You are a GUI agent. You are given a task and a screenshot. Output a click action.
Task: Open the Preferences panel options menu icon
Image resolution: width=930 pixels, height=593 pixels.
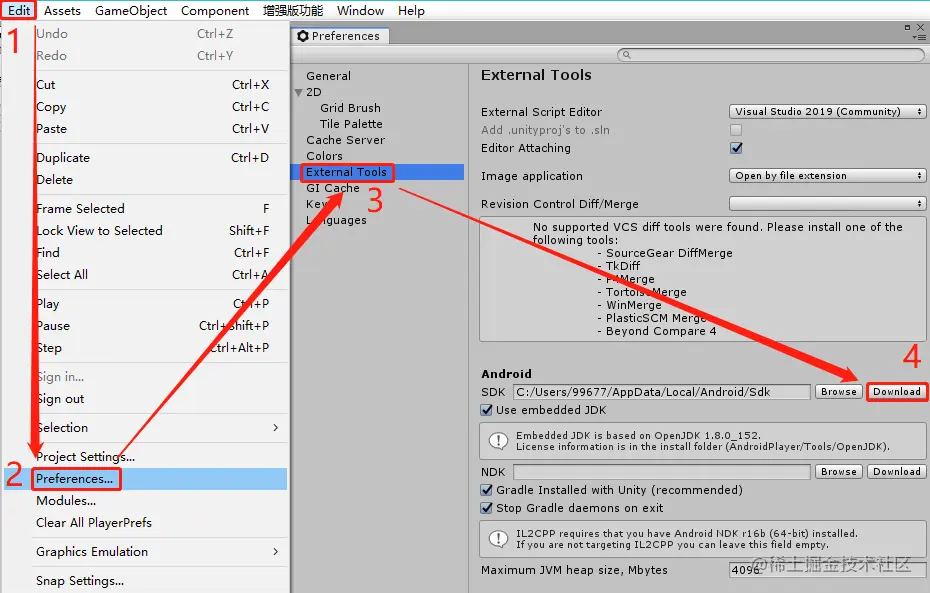click(919, 37)
